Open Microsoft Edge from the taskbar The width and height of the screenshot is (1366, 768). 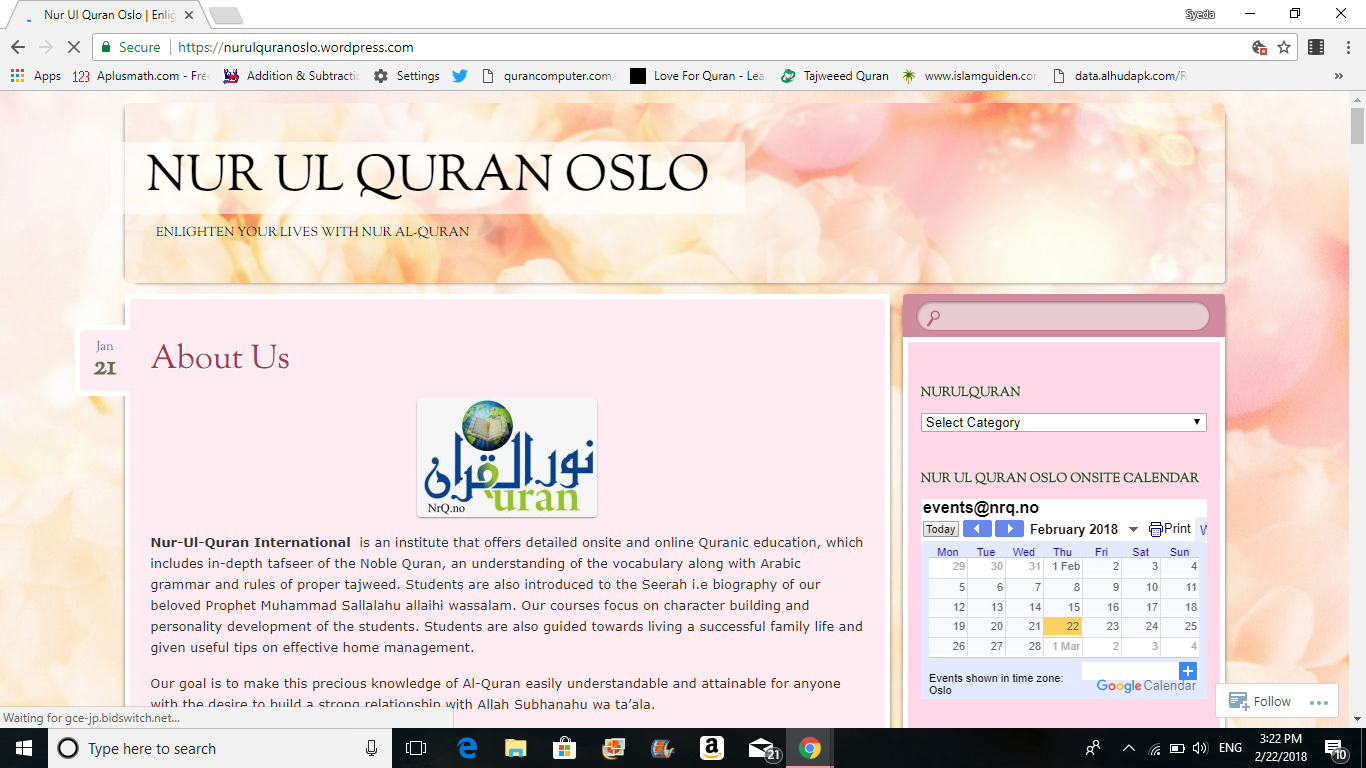[x=467, y=748]
